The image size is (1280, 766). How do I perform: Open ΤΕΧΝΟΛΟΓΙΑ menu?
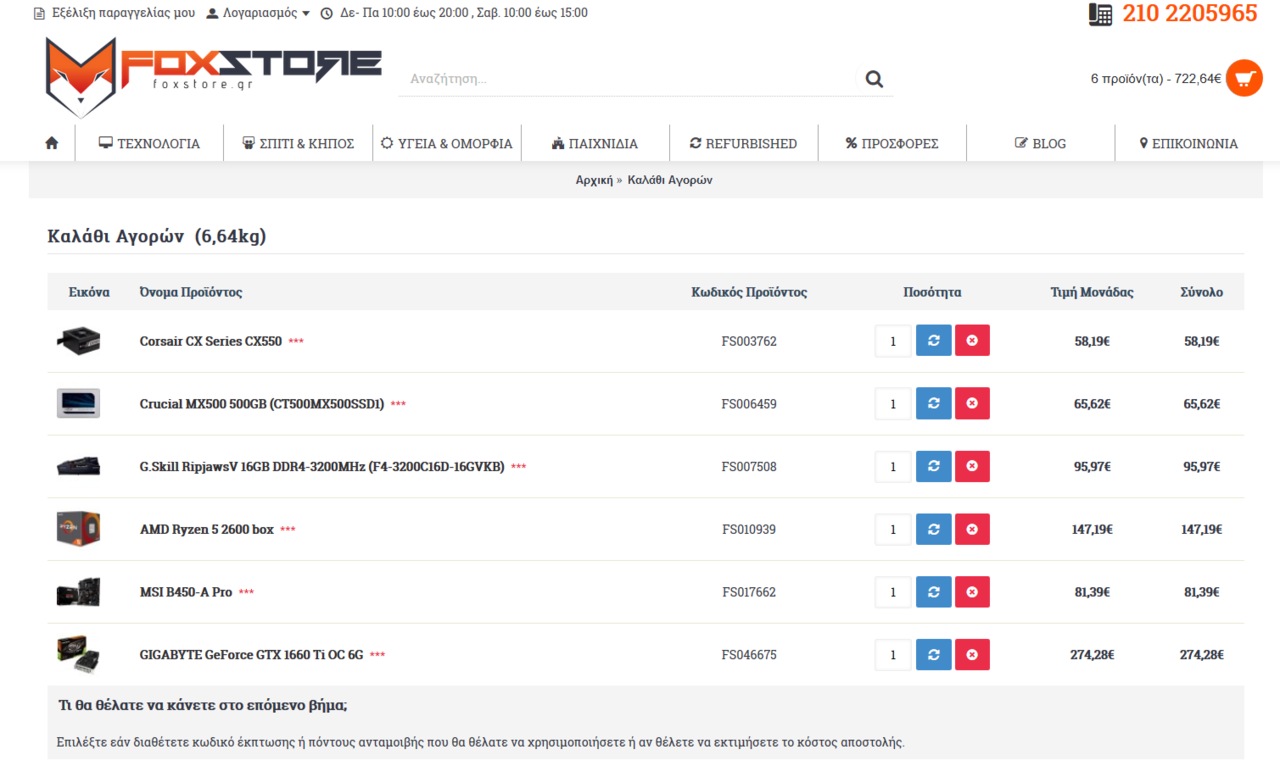(149, 143)
